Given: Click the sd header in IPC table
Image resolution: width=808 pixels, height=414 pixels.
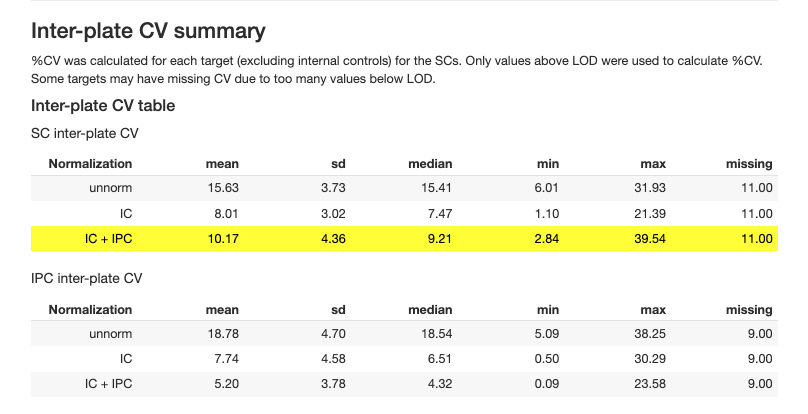Looking at the screenshot, I should point(337,309).
